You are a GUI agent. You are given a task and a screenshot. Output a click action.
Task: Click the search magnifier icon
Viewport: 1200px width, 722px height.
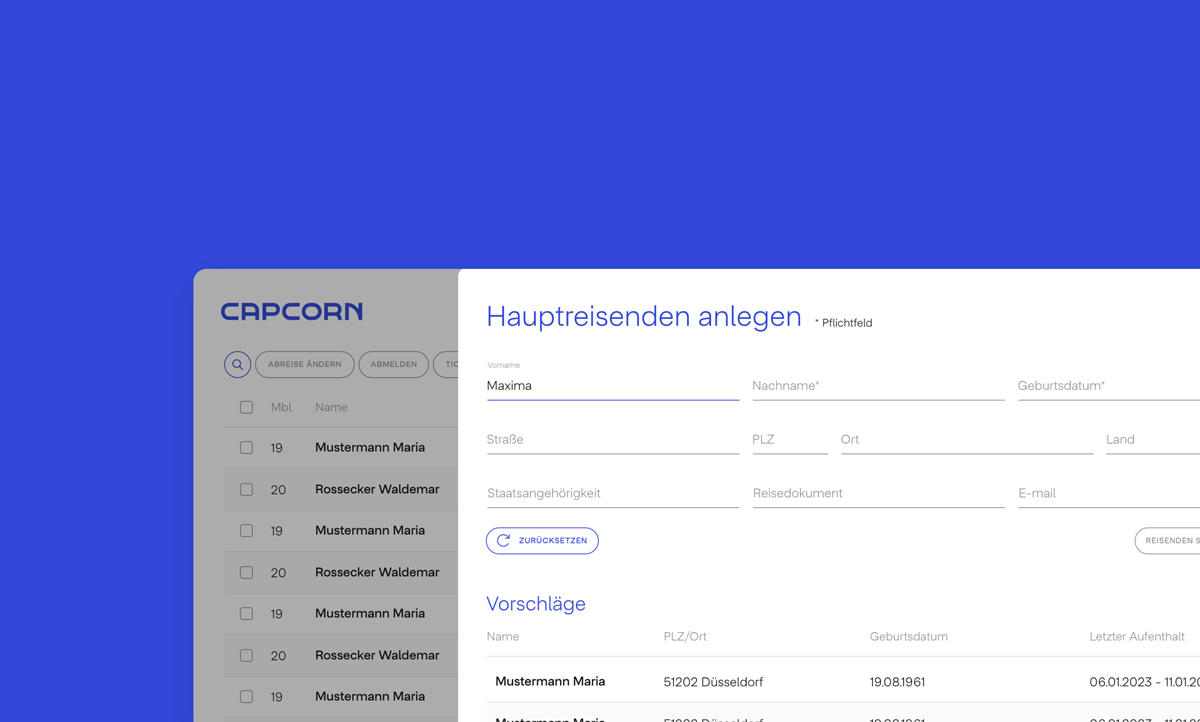point(237,365)
